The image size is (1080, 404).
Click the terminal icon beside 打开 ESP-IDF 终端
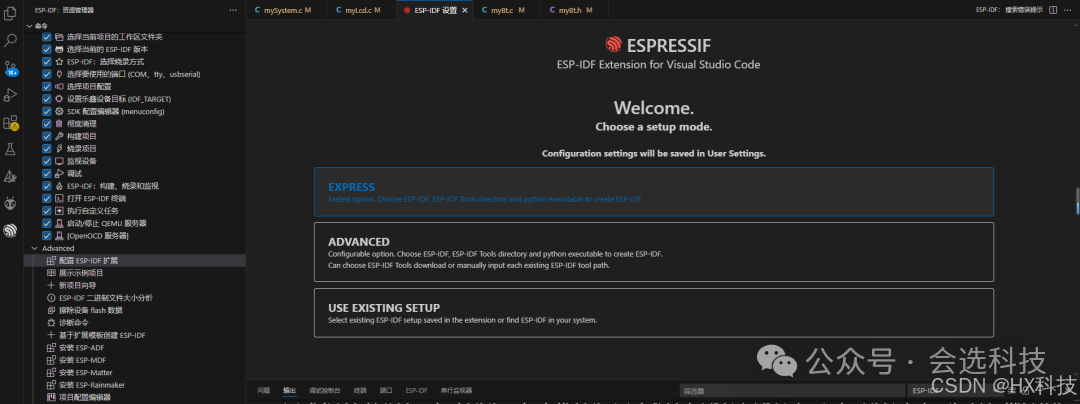(59, 198)
